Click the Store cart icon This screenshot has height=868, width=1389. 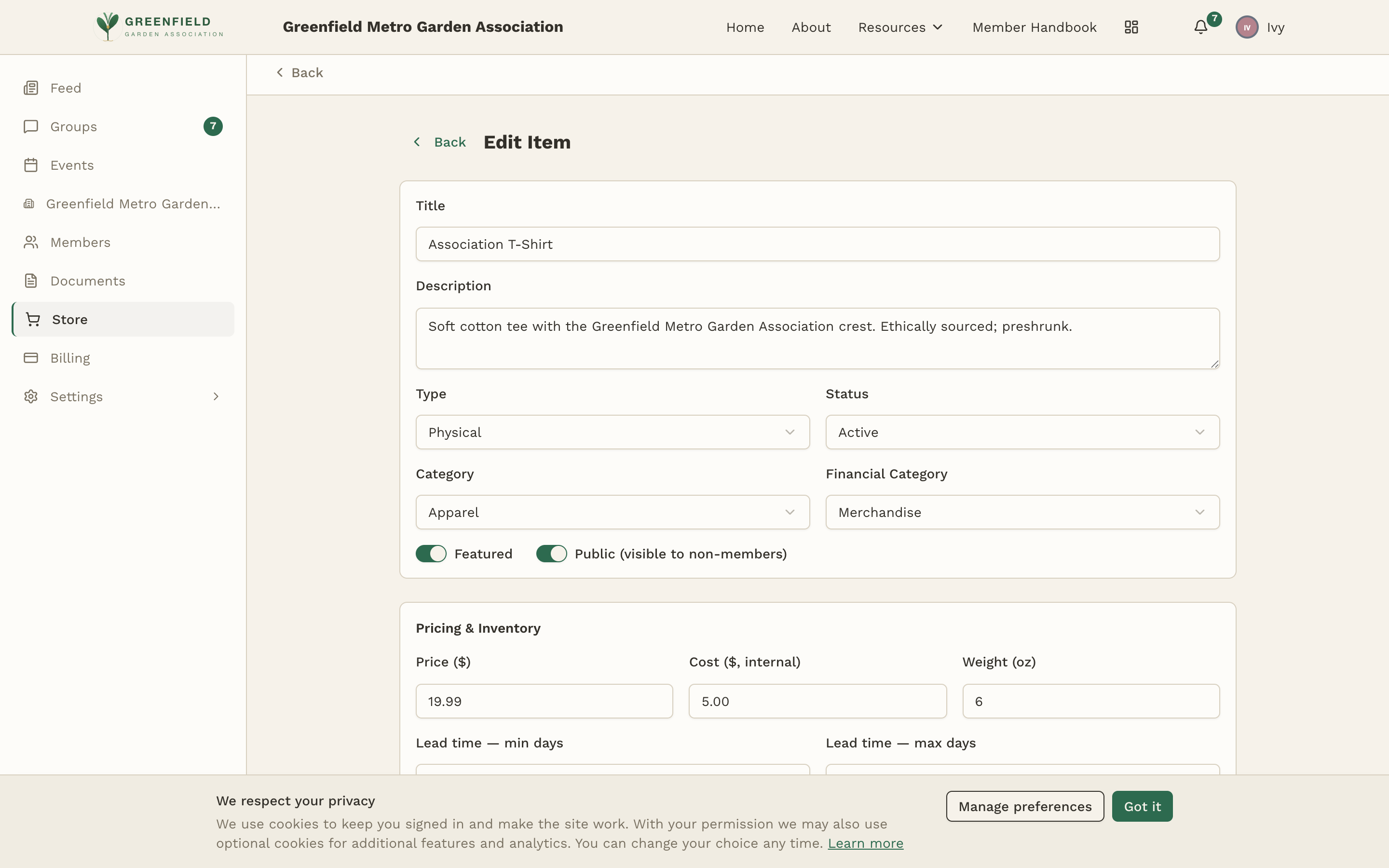[x=33, y=319]
